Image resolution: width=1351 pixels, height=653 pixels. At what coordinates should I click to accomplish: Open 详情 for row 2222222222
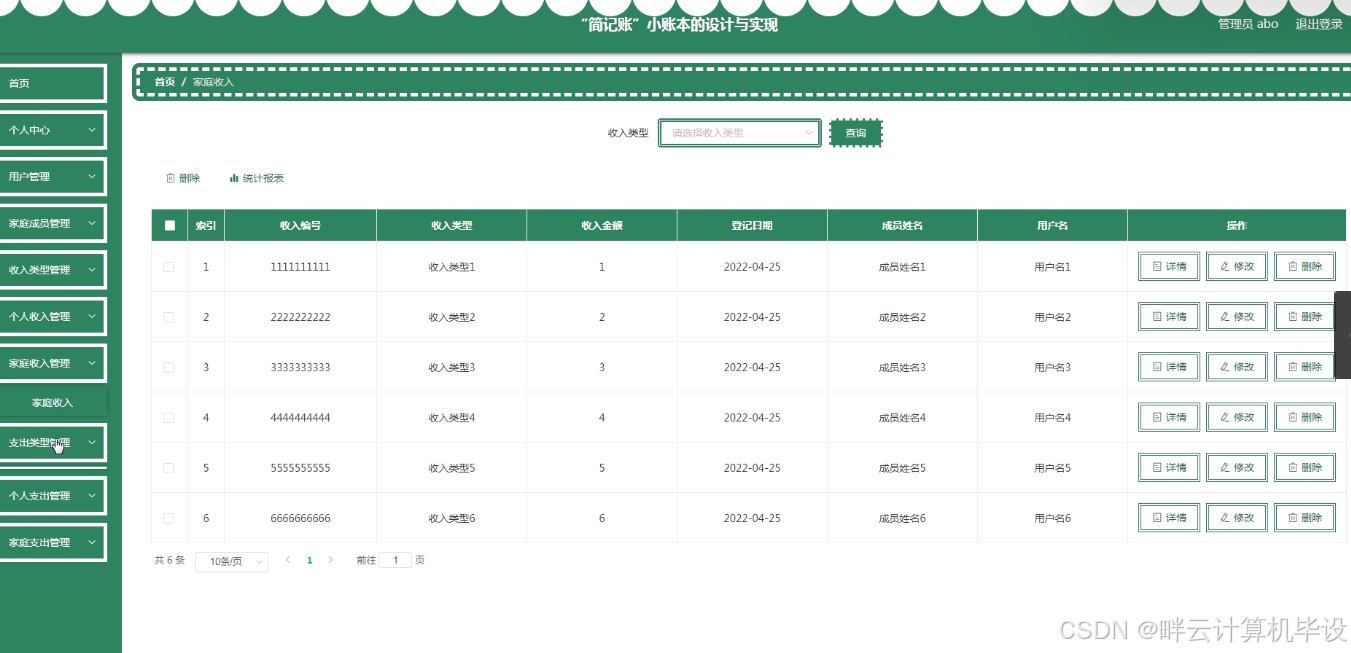[1169, 317]
